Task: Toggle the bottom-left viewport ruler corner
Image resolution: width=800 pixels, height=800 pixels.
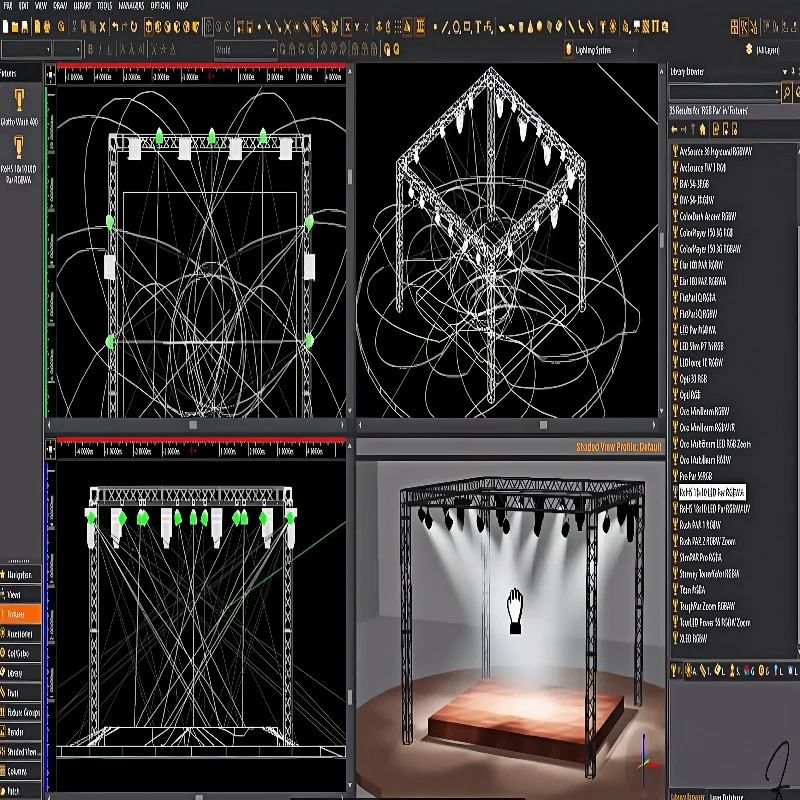Action: pyautogui.click(x=51, y=450)
